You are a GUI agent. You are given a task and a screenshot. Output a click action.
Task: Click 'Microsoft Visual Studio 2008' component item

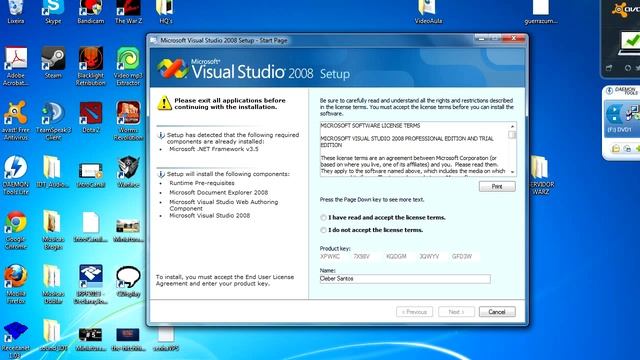(x=209, y=216)
